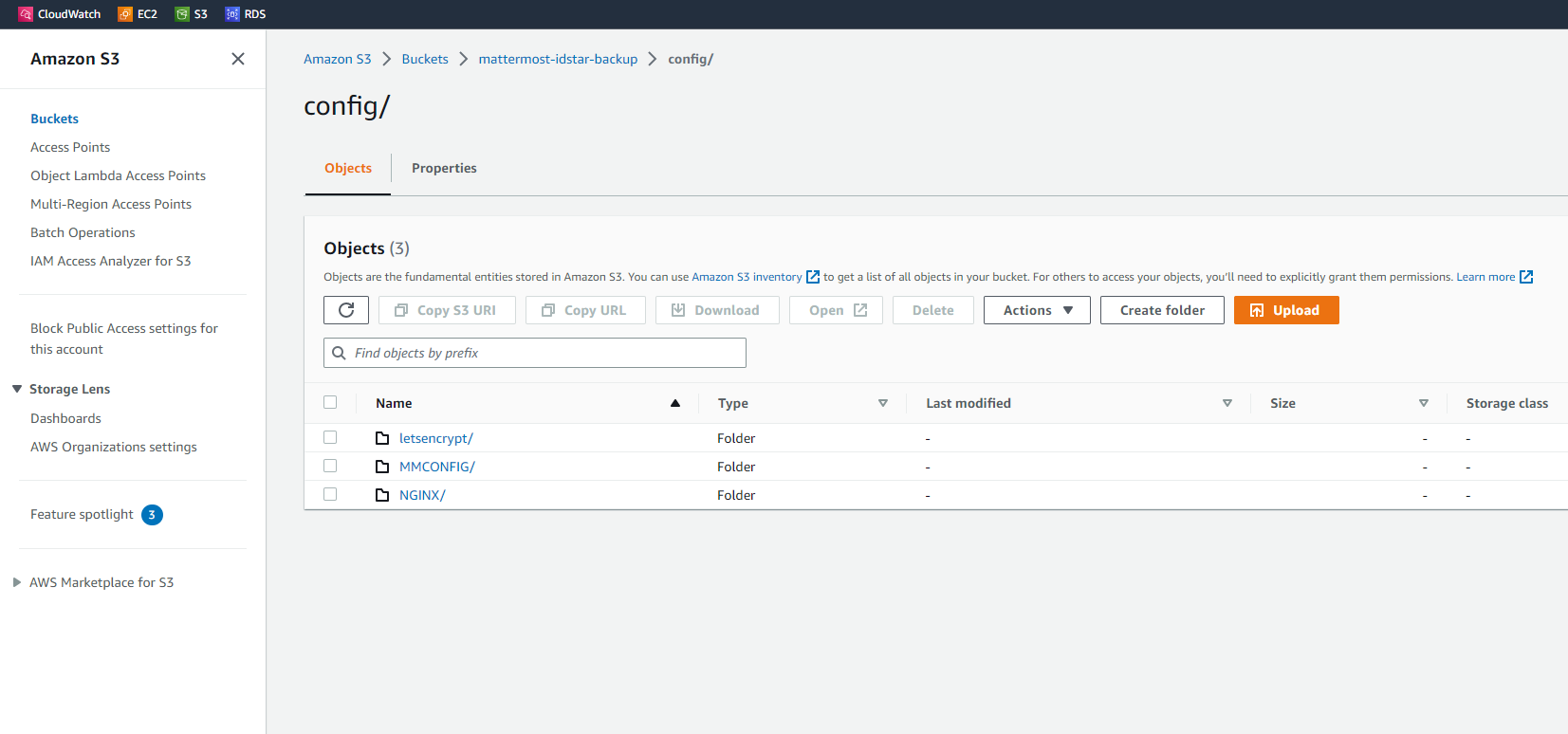Open IAM Access Analyzer for S3

pos(110,261)
